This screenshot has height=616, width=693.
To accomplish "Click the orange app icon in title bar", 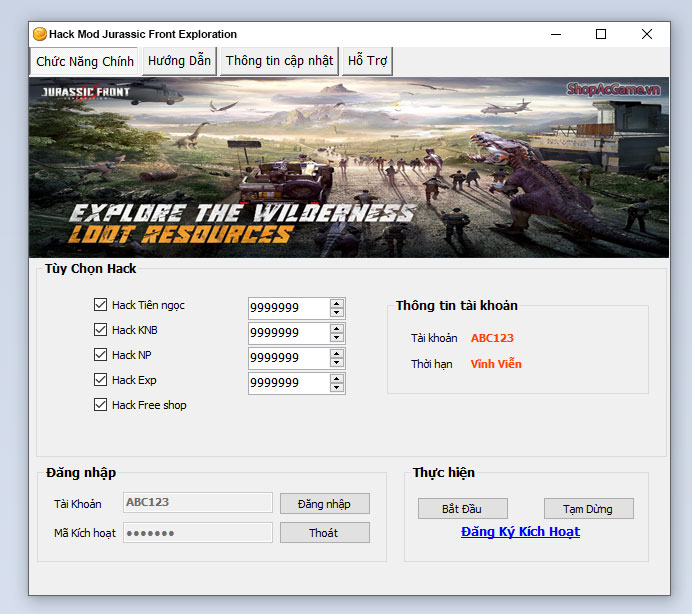I will click(40, 34).
